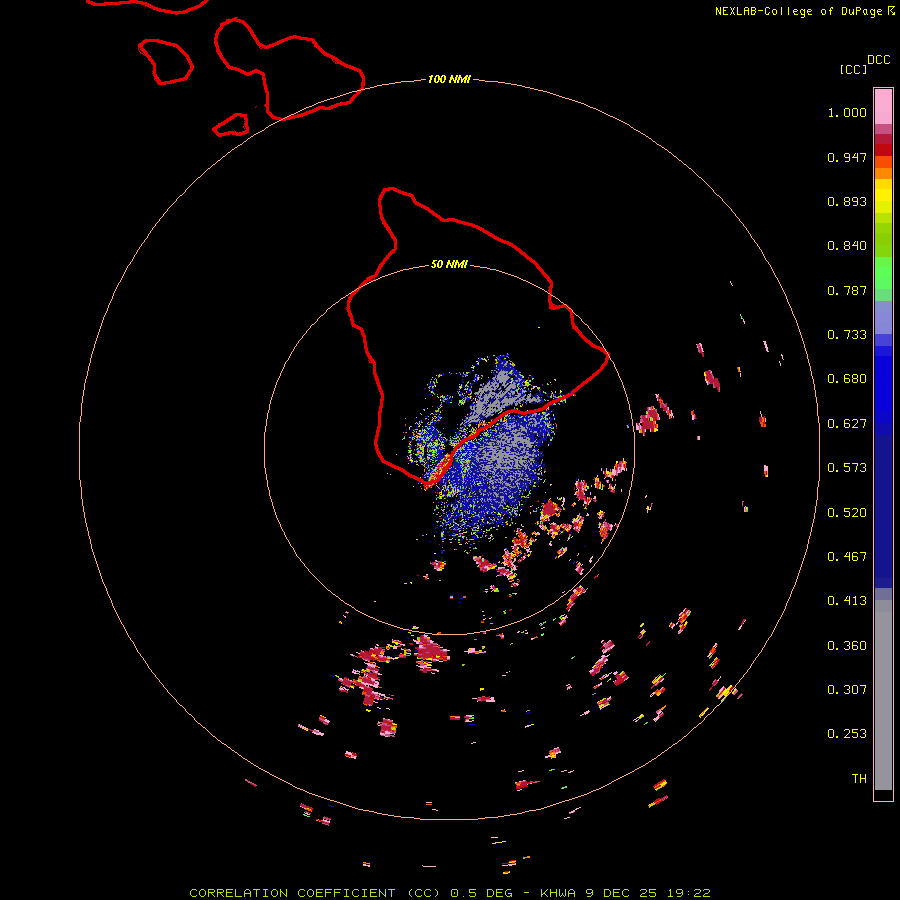Click the 0.947 scale value
The height and width of the screenshot is (900, 900).
(847, 157)
